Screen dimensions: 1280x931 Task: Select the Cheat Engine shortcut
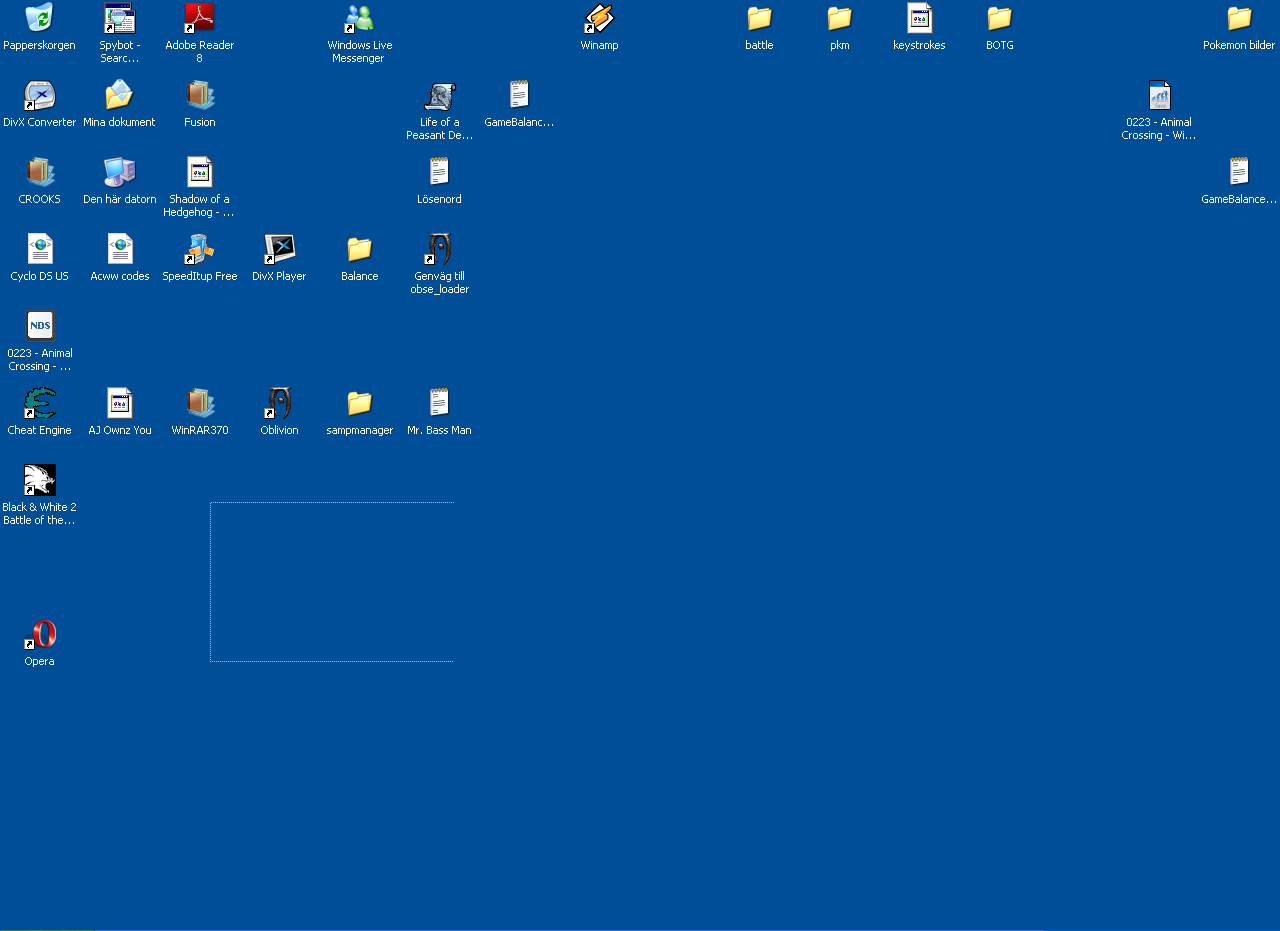coord(39,403)
